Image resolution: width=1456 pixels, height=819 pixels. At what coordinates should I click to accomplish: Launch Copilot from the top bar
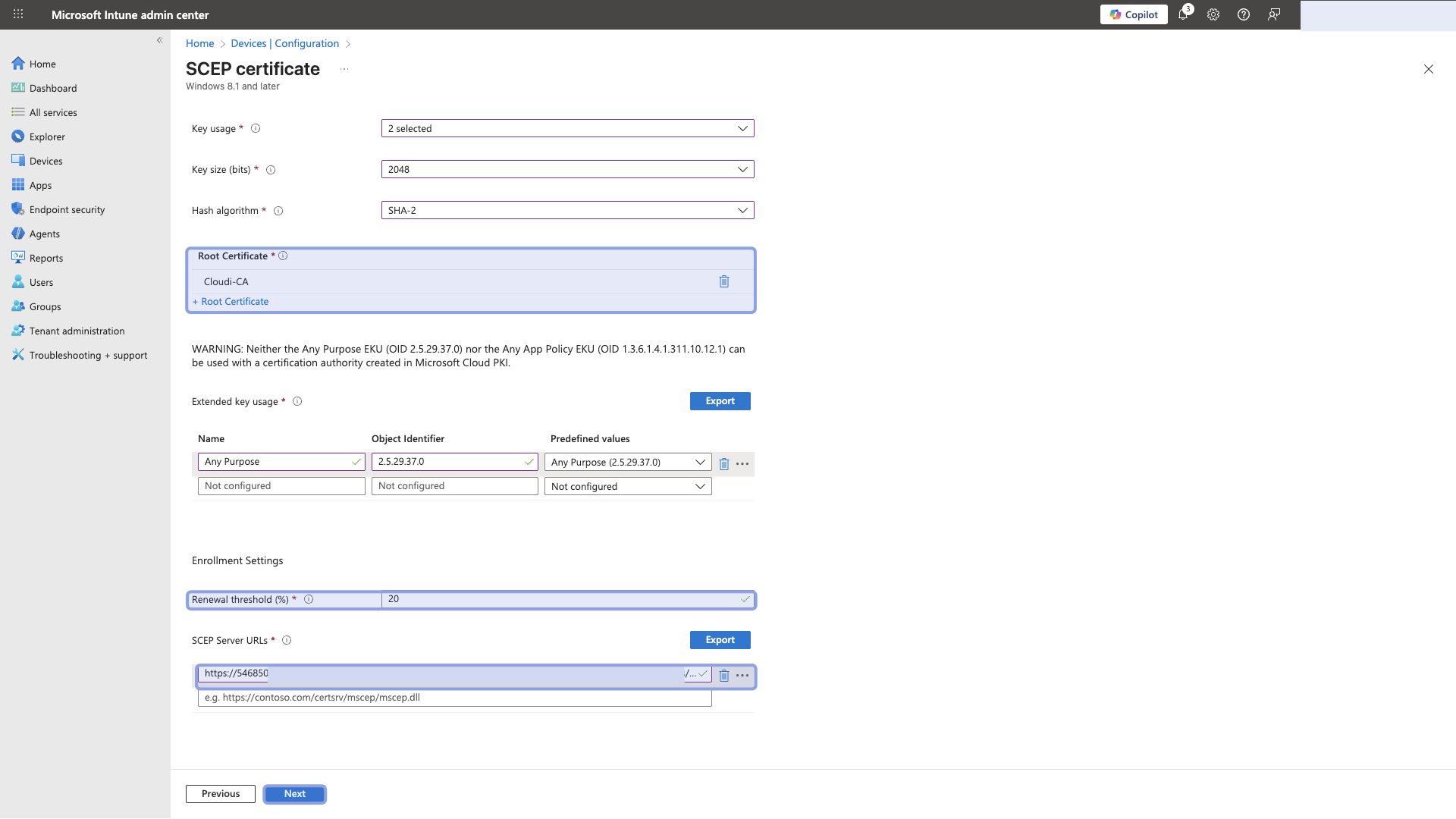click(1133, 14)
